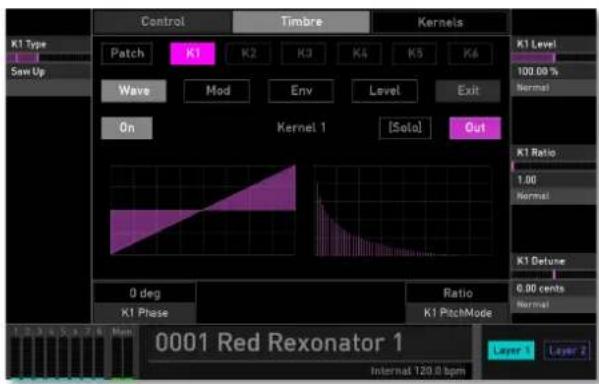Select kernel K1
Image resolution: width=599 pixels, height=384 pixels.
pyautogui.click(x=193, y=53)
